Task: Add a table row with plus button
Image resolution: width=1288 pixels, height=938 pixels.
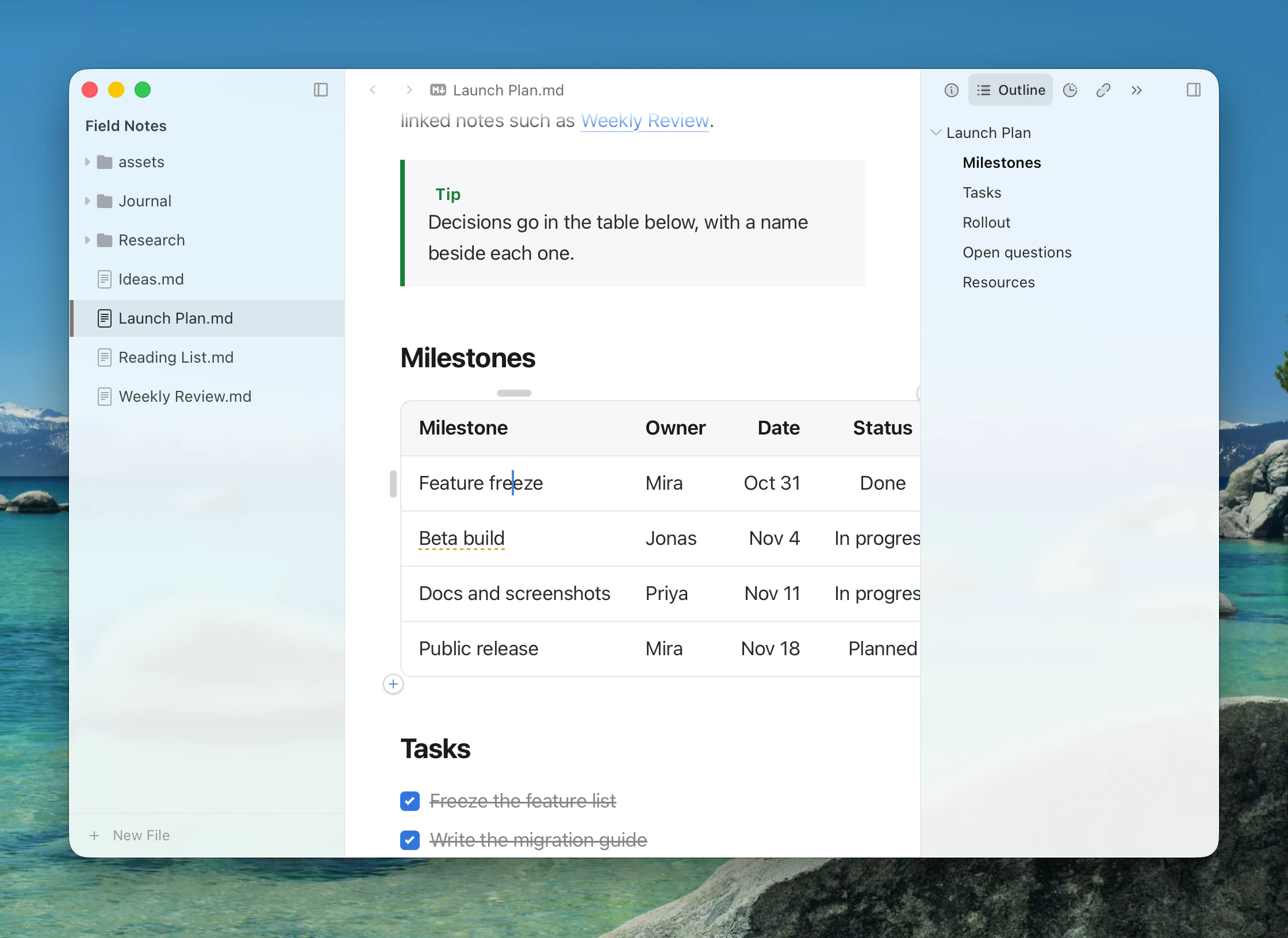Action: click(393, 684)
